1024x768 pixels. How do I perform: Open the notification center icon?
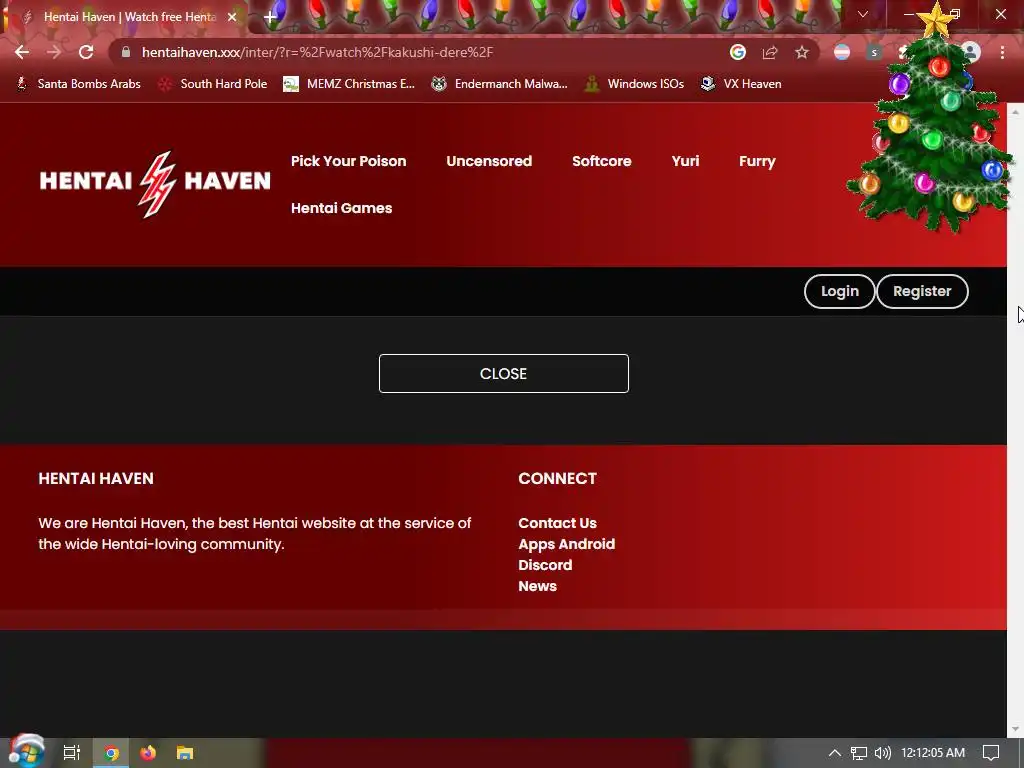click(991, 753)
